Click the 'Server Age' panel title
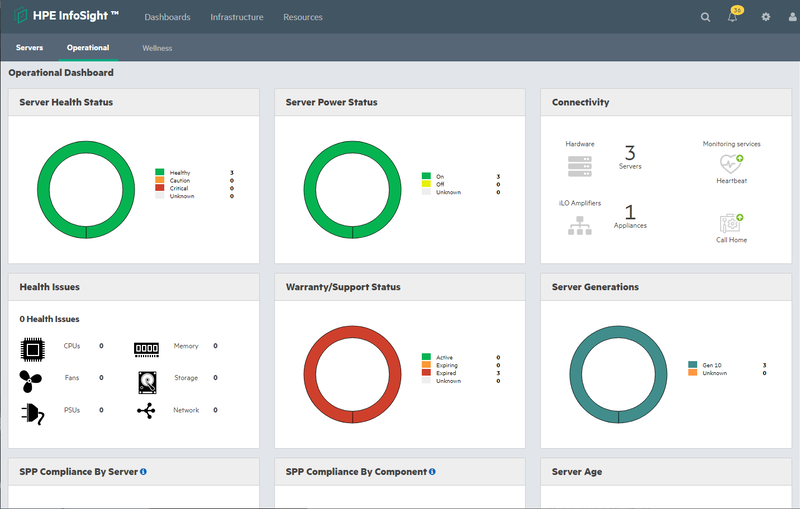The image size is (800, 509). (x=577, y=472)
